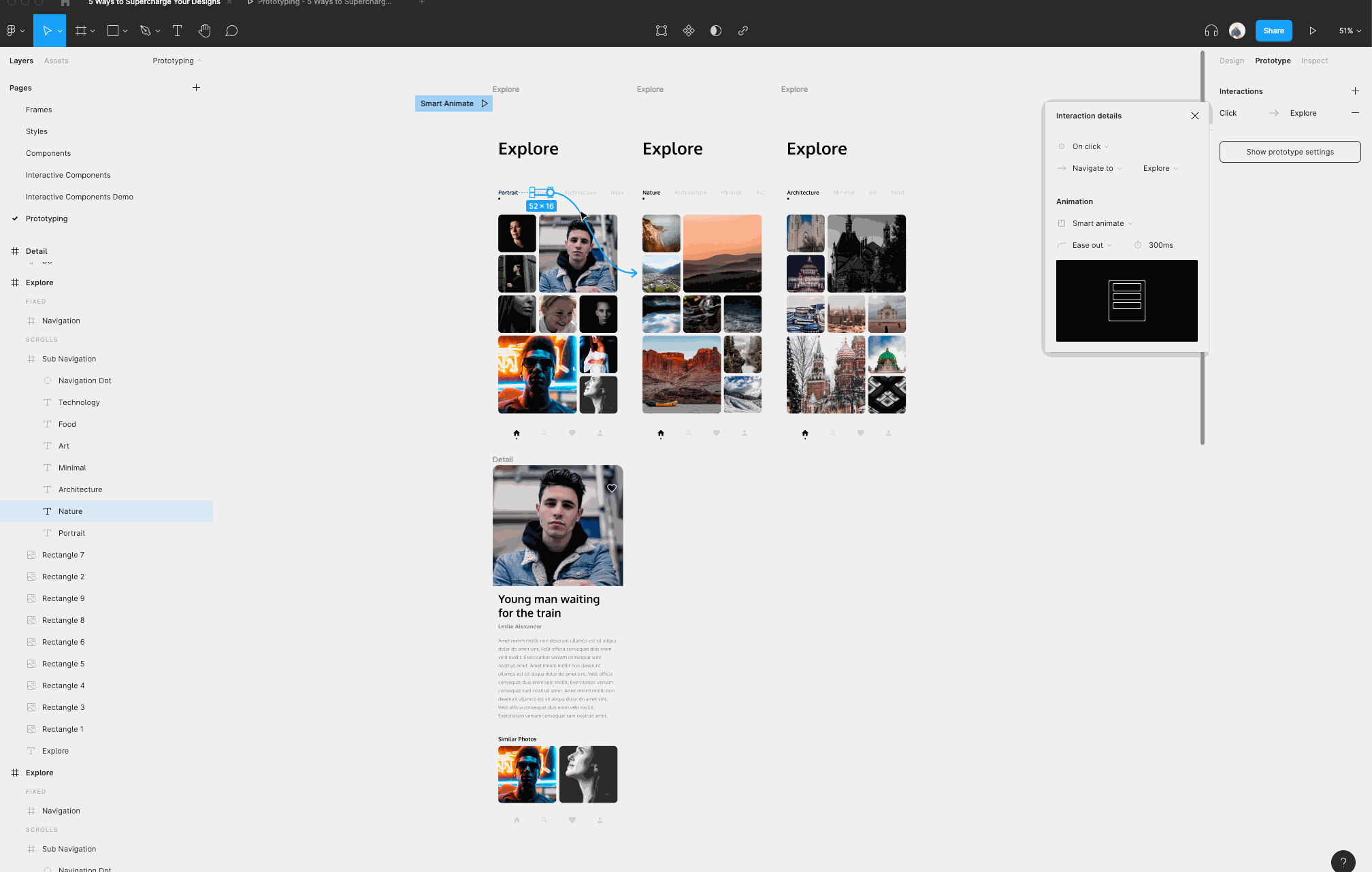Open the audio headphones icon
This screenshot has height=872, width=1372.
pos(1211,31)
